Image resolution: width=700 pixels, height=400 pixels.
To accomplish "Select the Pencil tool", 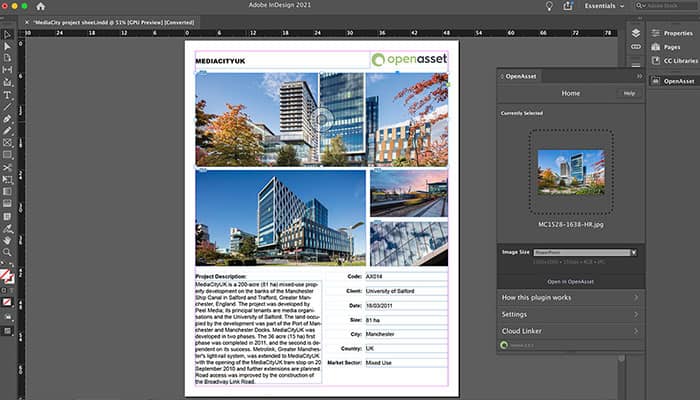I will click(x=7, y=131).
